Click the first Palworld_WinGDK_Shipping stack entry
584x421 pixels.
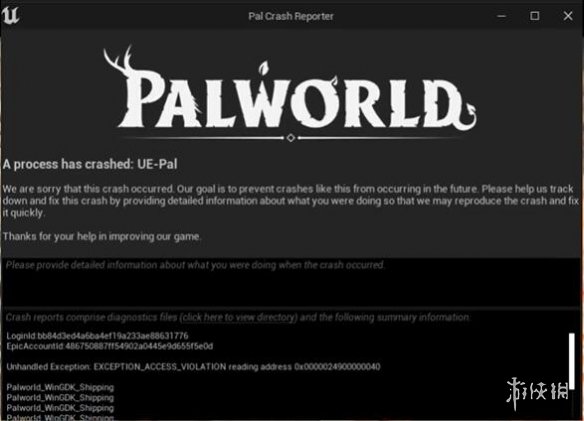60,387
